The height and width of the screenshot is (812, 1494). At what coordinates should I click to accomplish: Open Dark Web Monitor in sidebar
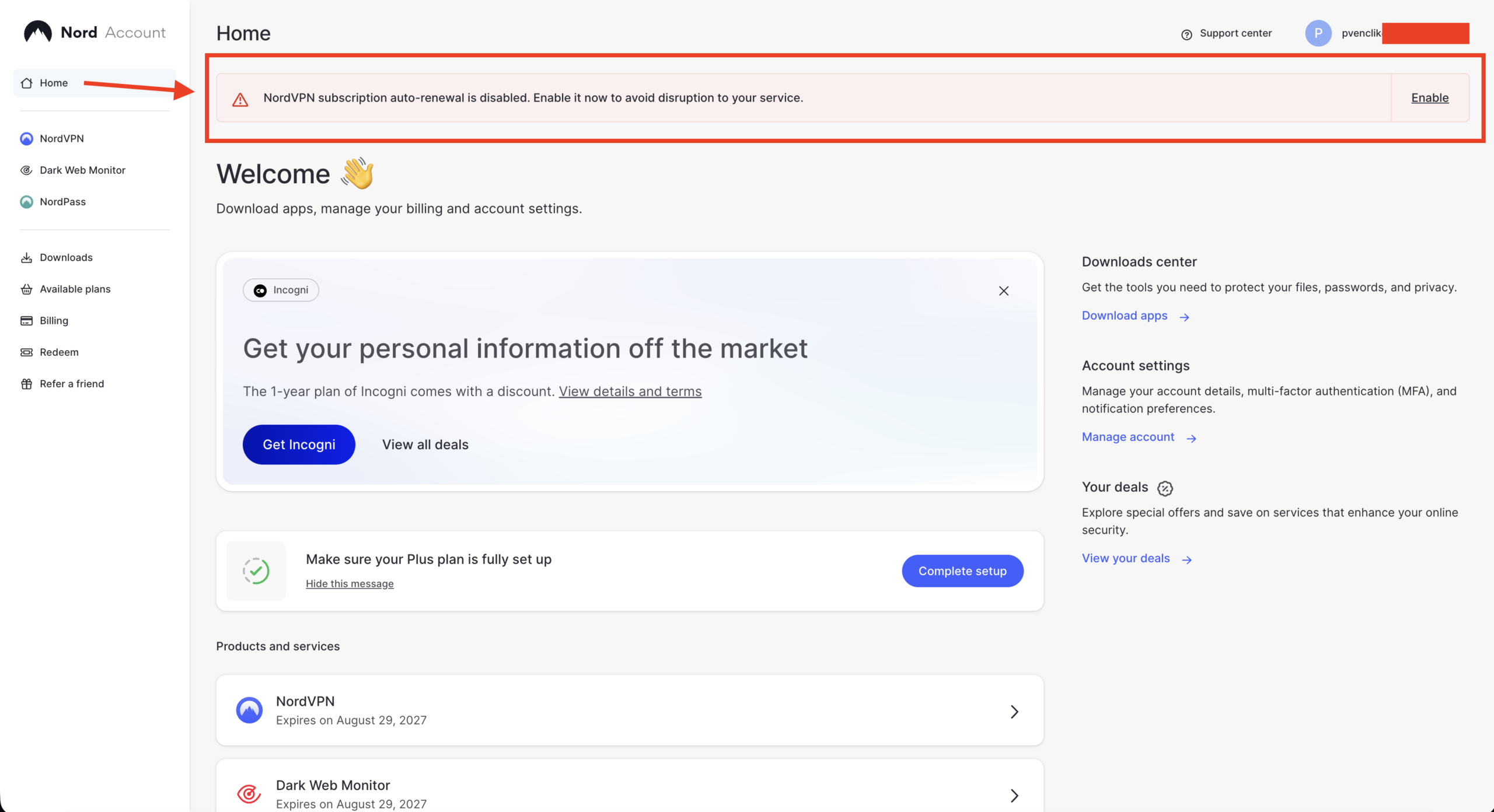82,170
